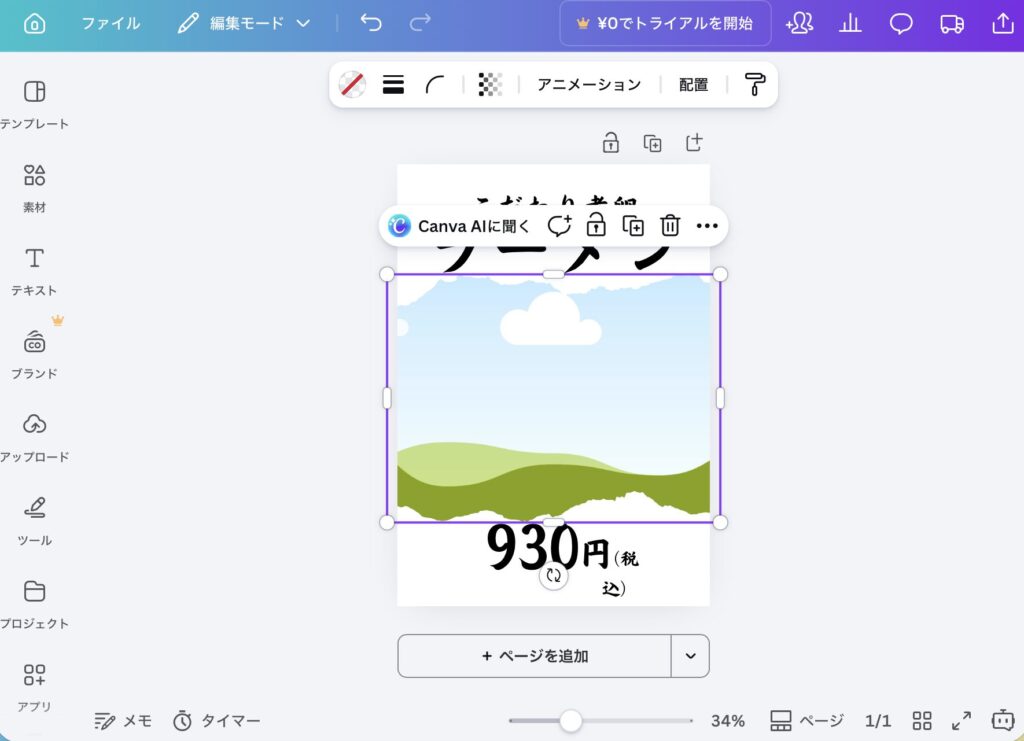Image resolution: width=1024 pixels, height=741 pixels.
Task: Click the Home icon in top bar
Action: click(34, 24)
